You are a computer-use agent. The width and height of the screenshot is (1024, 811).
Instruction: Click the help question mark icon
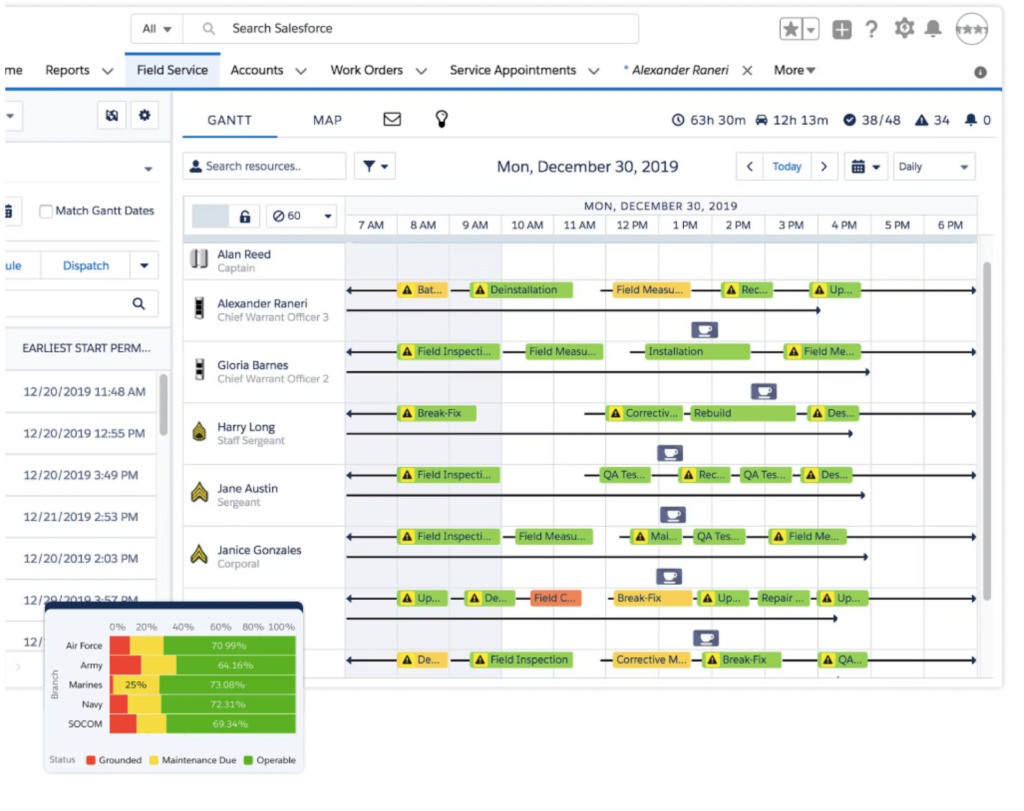[871, 28]
